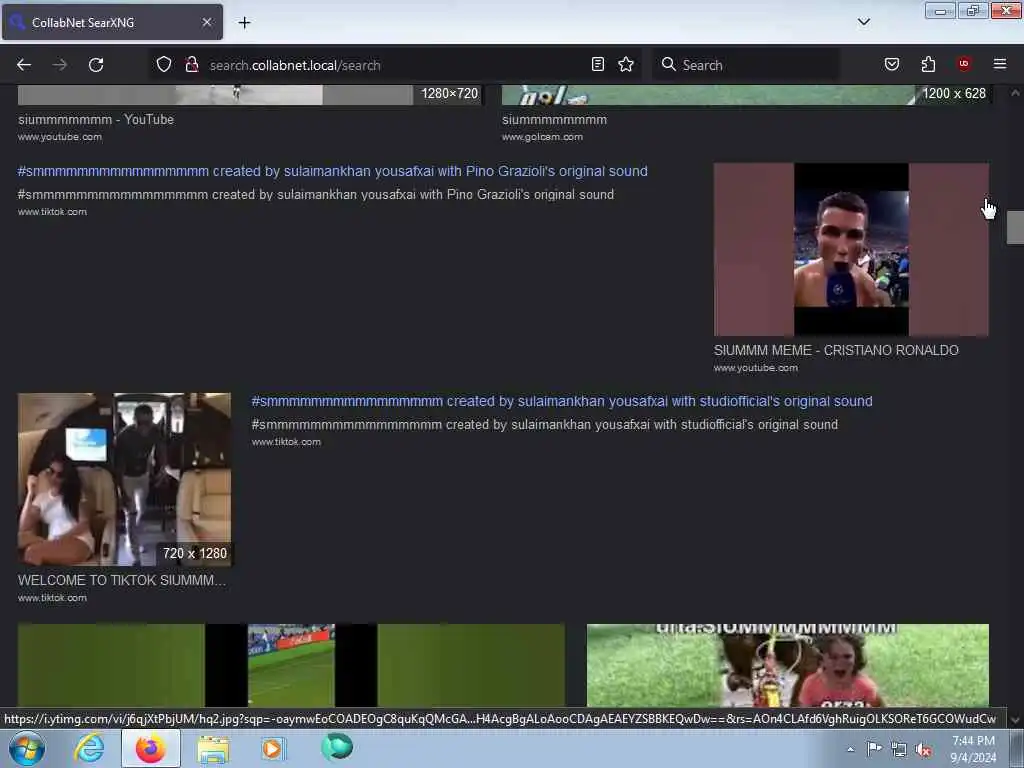This screenshot has height=768, width=1024.
Task: Click the siummmmmmmm - YouTube caption
Action: click(x=96, y=120)
